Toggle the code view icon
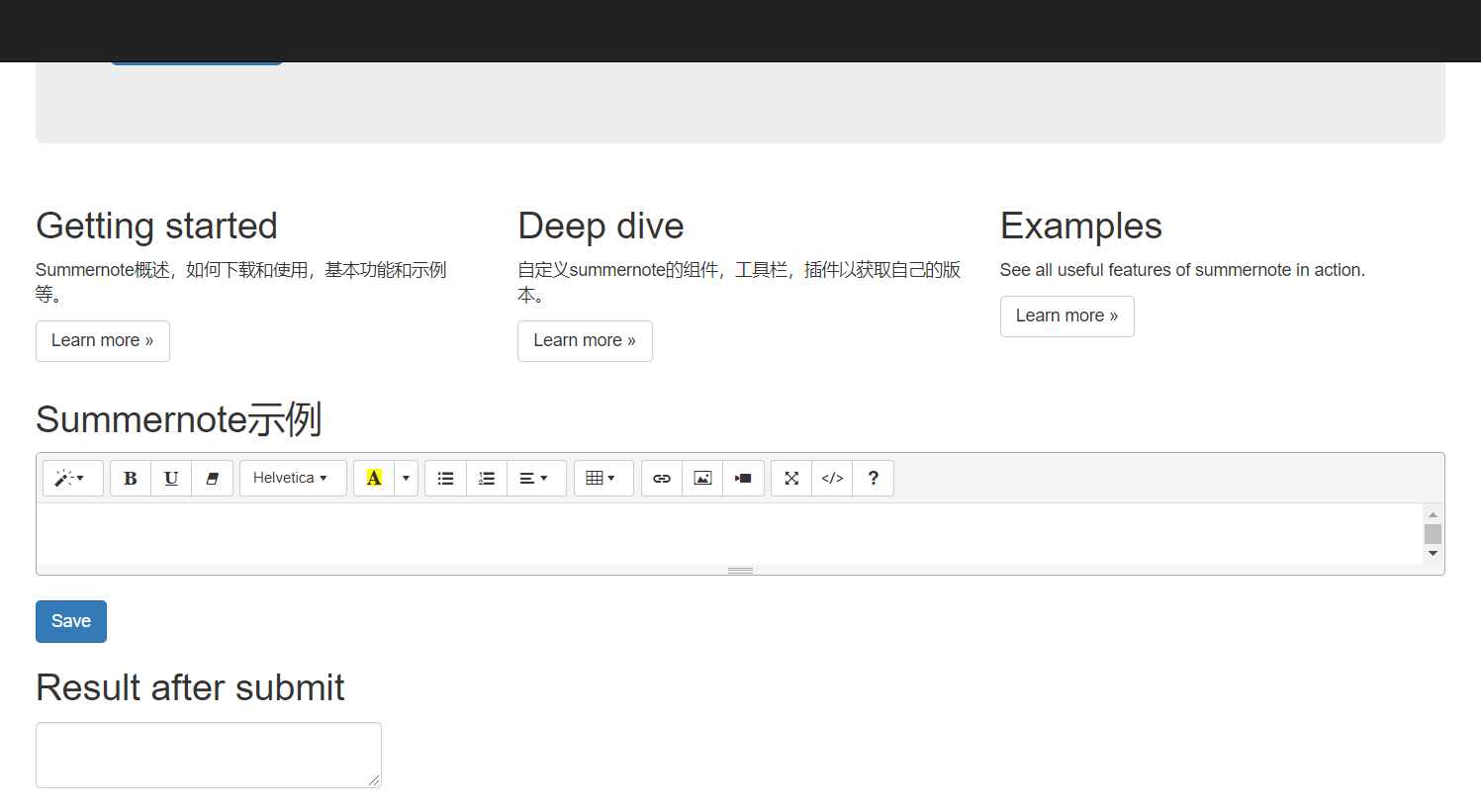This screenshot has height=812, width=1481. click(832, 479)
